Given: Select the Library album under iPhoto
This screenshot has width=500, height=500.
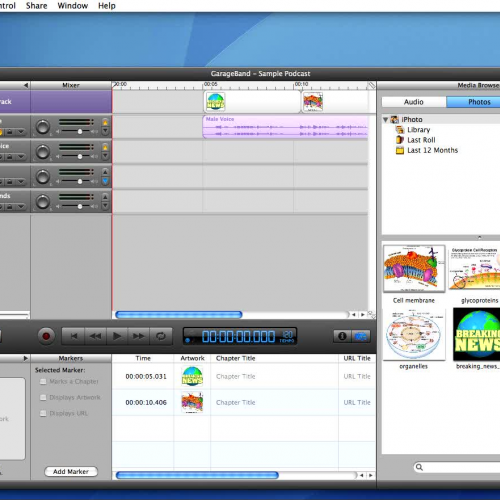Looking at the screenshot, I should coord(419,130).
